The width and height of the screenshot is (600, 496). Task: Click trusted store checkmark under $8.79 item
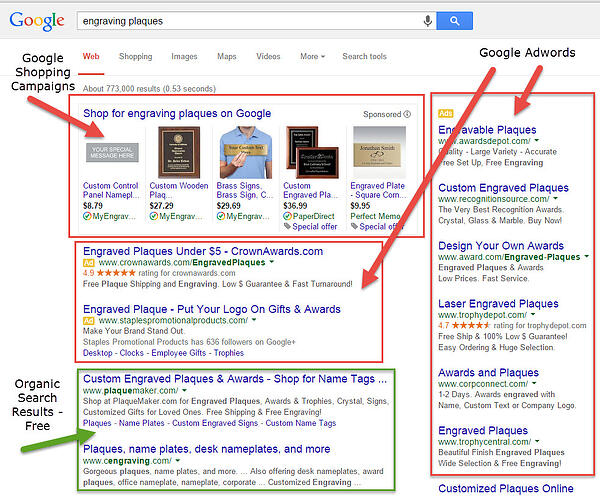87,216
